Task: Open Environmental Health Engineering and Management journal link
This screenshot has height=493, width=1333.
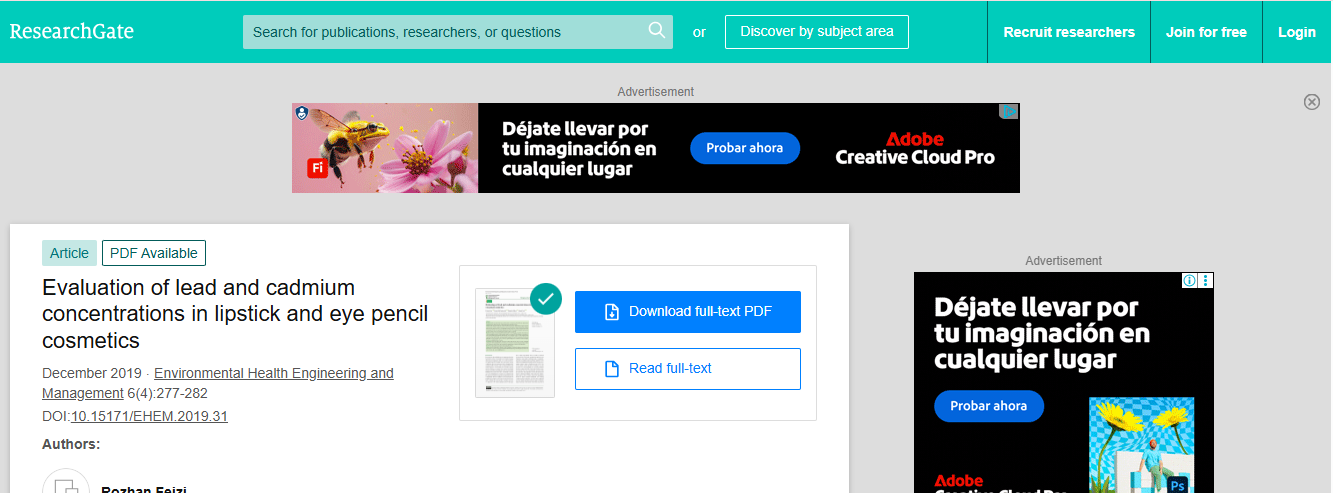Action: pyautogui.click(x=273, y=373)
